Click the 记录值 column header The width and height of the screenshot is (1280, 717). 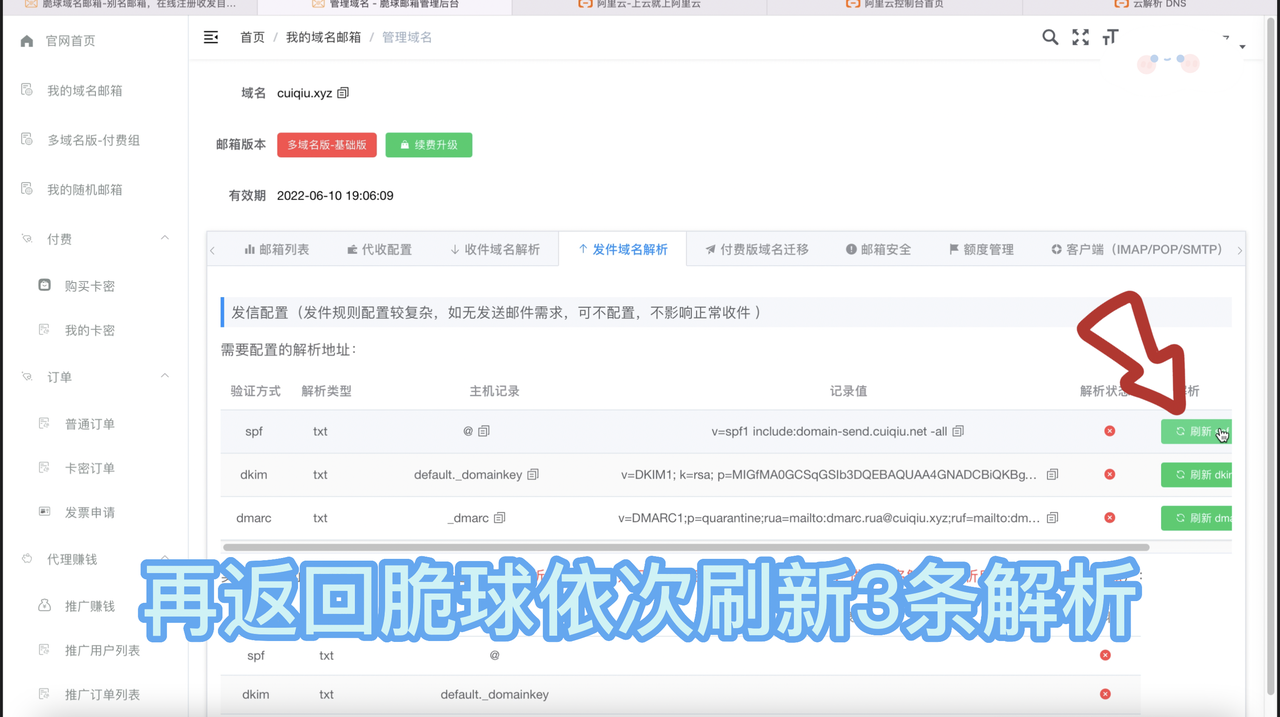click(x=848, y=391)
